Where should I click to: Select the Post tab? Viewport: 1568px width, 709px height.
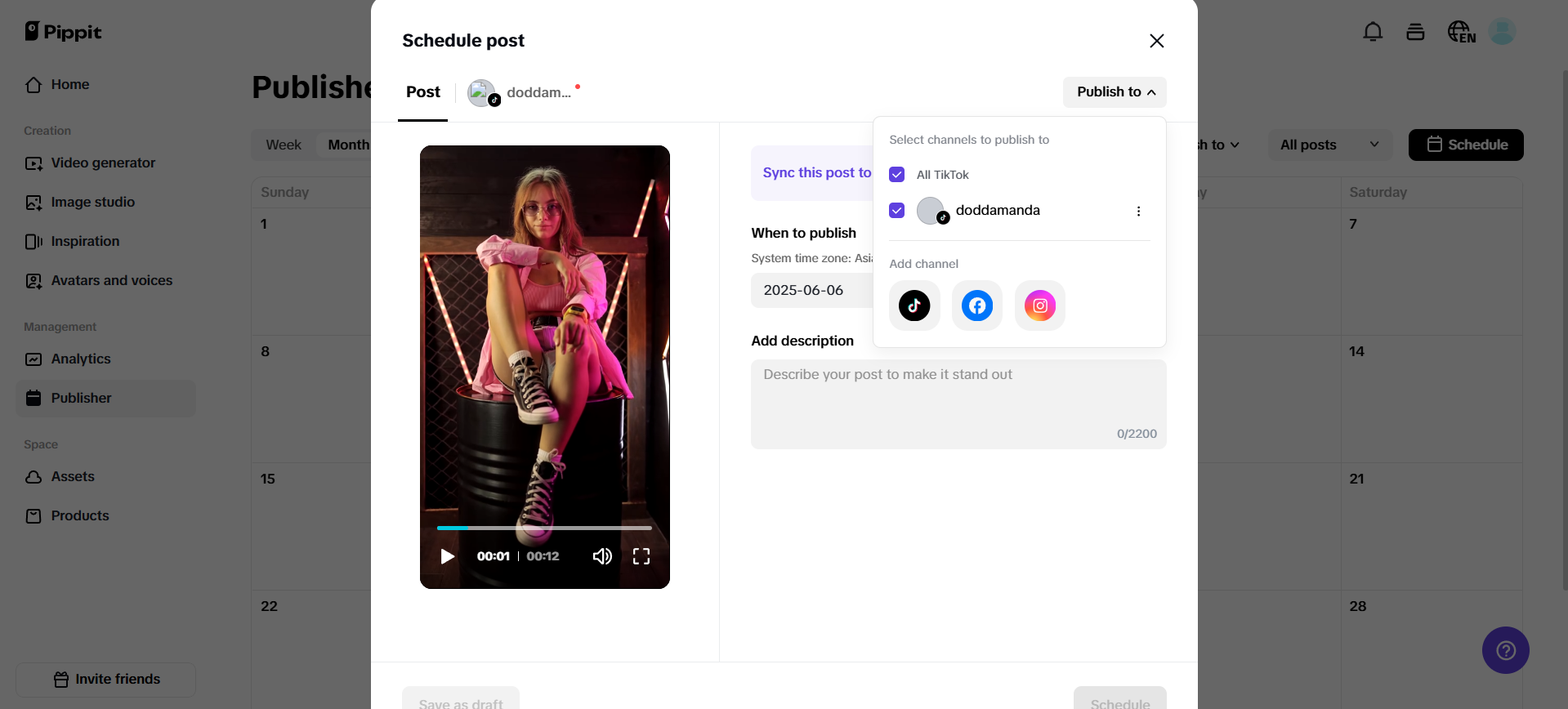422,92
